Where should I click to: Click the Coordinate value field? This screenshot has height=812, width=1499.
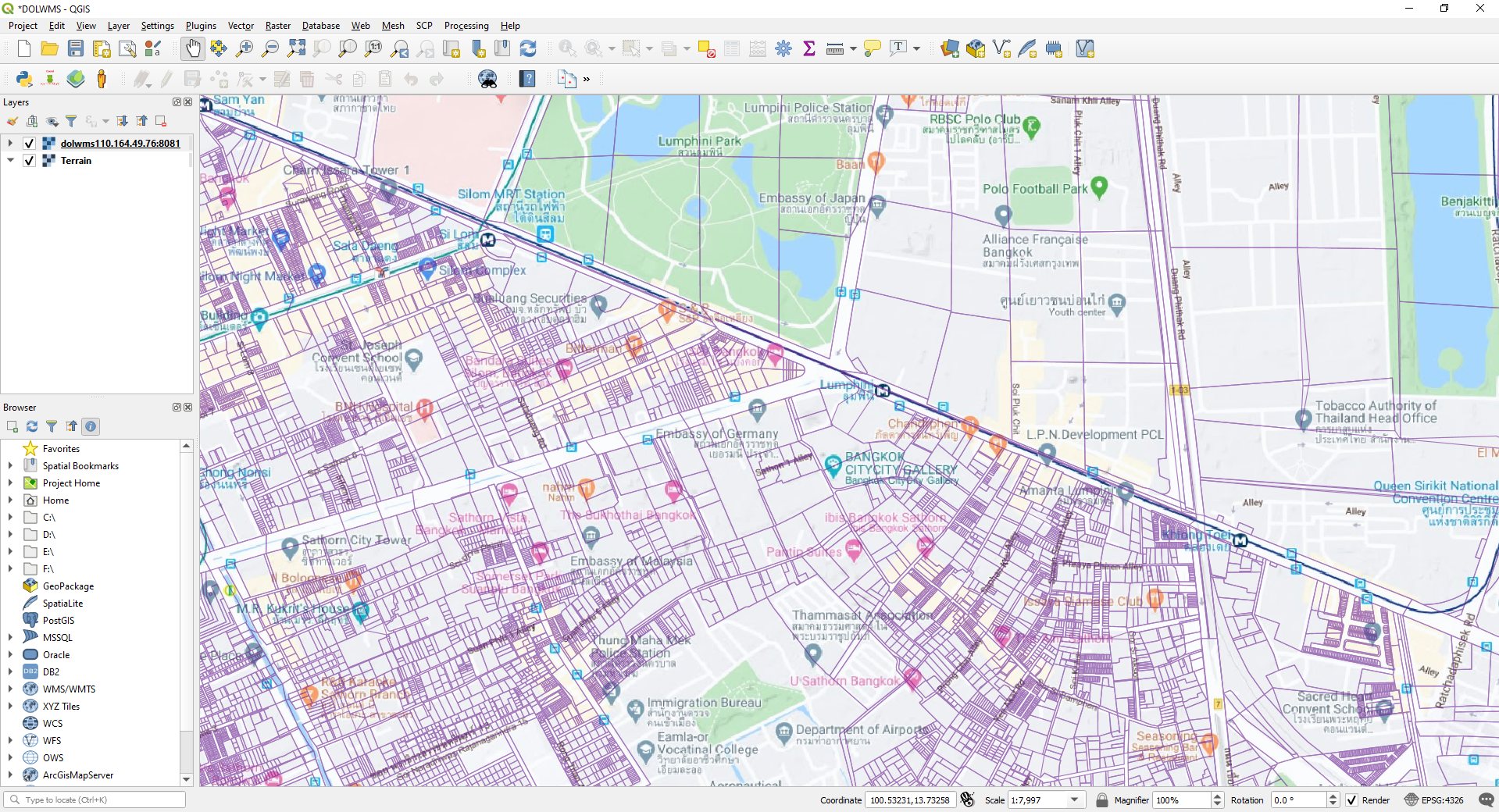coord(910,800)
